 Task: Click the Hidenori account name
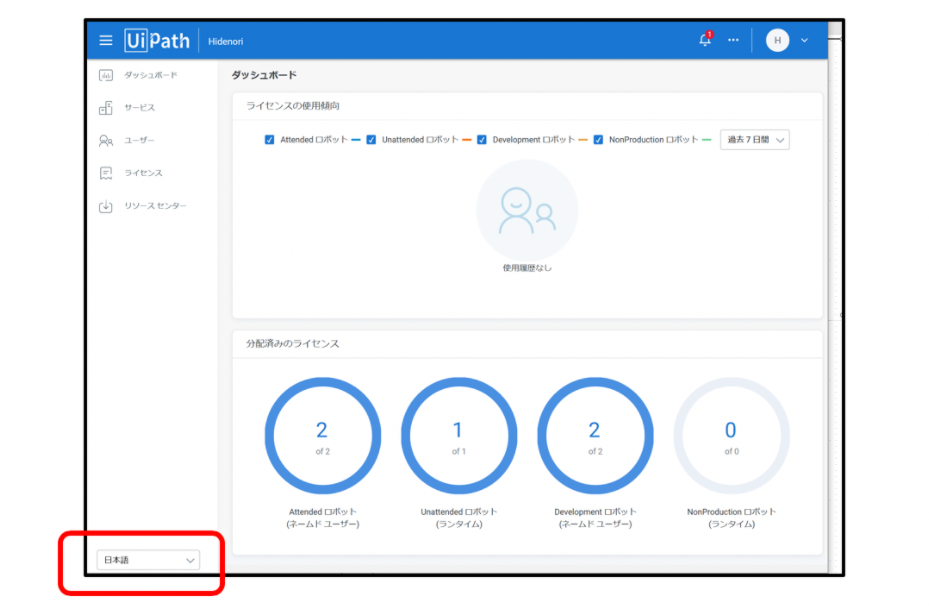(226, 42)
